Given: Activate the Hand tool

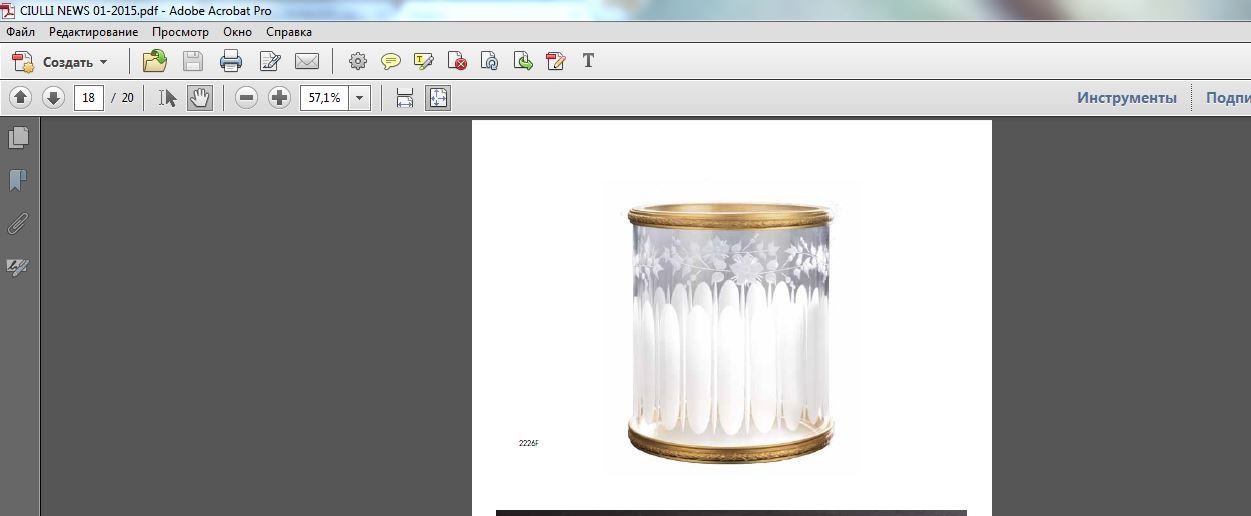Looking at the screenshot, I should pyautogui.click(x=200, y=98).
